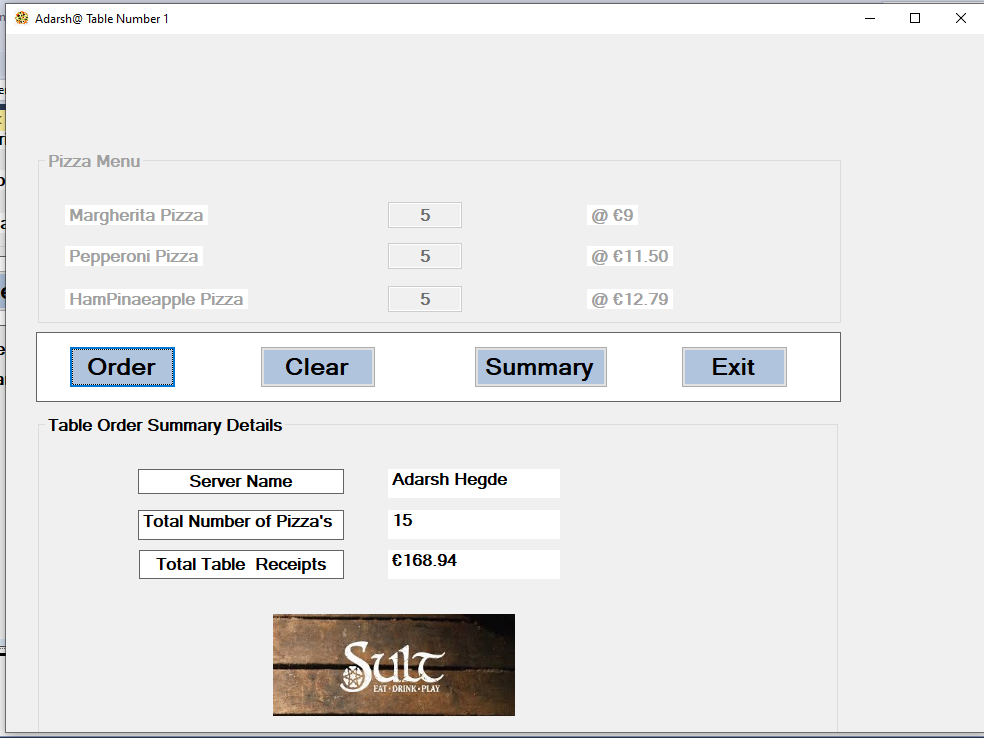This screenshot has height=738, width=984.
Task: Select the HamPinaeapple Pizza label
Action: point(156,298)
